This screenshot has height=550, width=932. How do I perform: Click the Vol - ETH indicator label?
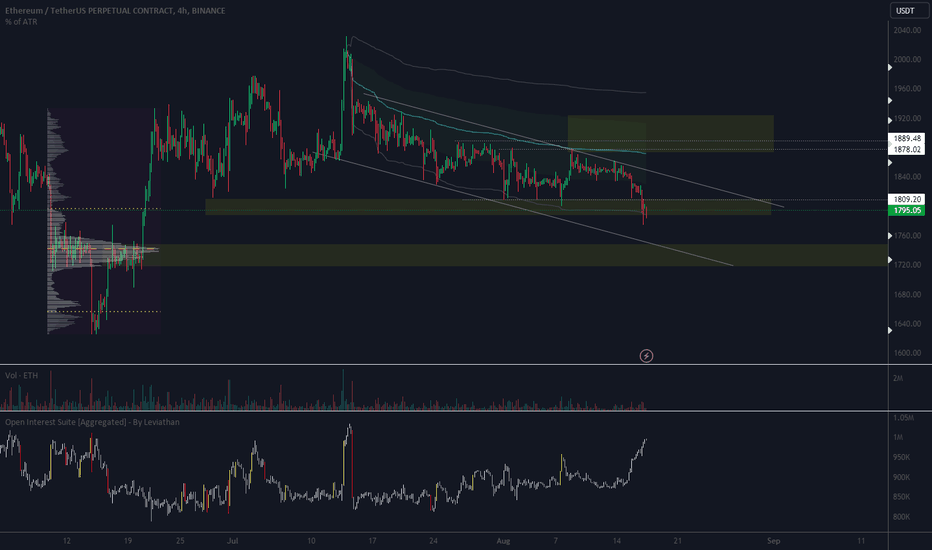[x=21, y=375]
